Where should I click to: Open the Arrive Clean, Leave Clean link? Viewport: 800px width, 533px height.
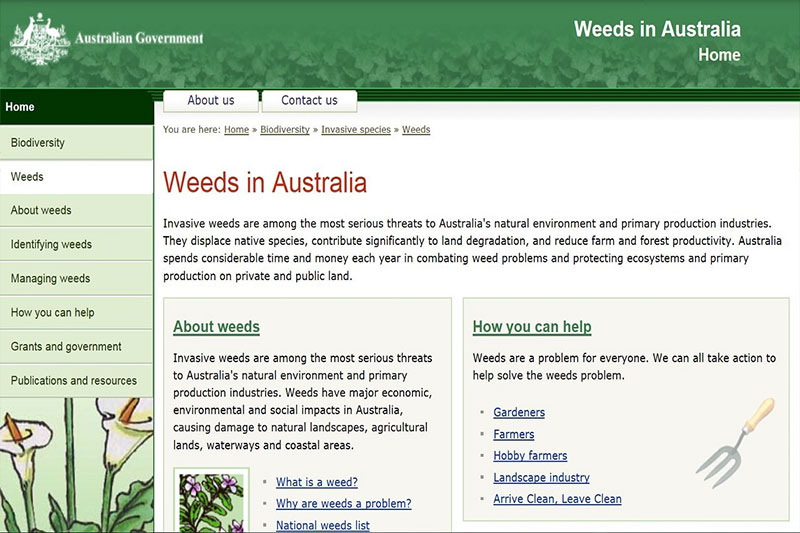point(557,499)
